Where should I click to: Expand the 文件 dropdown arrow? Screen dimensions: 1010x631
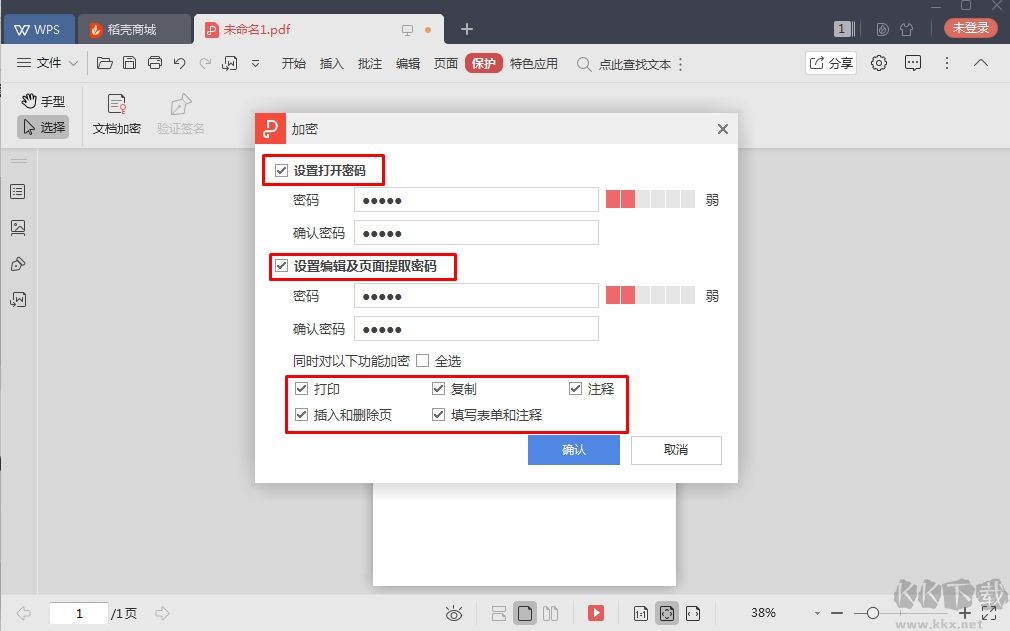pos(73,63)
